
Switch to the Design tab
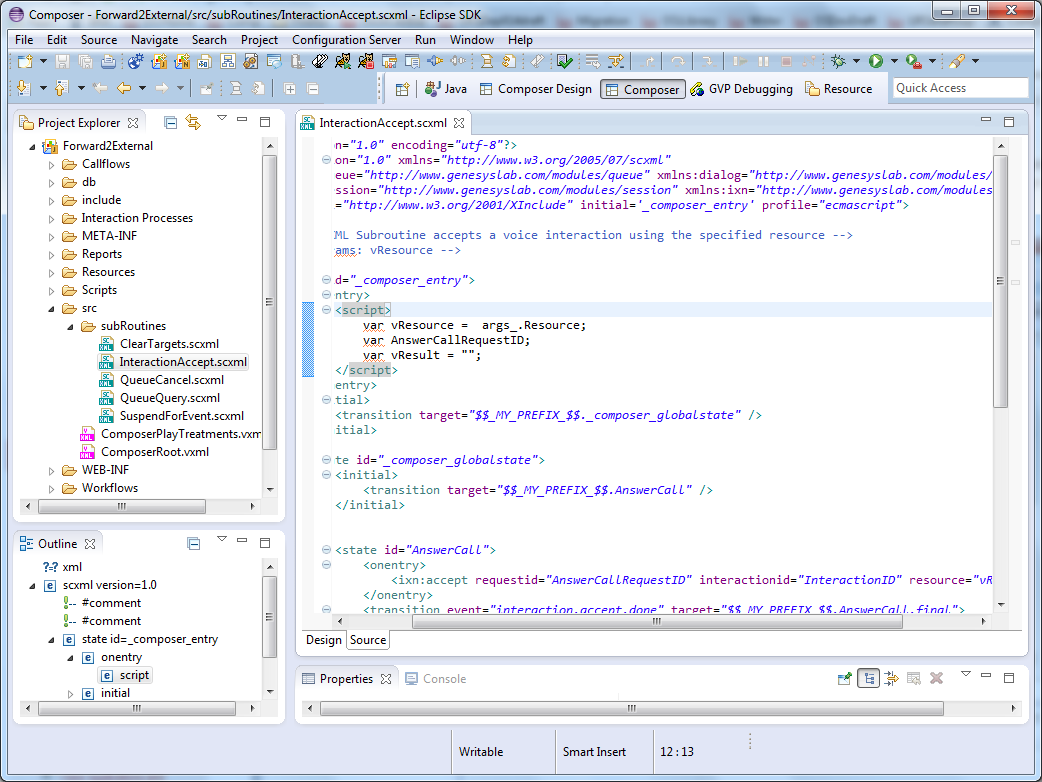(x=324, y=640)
